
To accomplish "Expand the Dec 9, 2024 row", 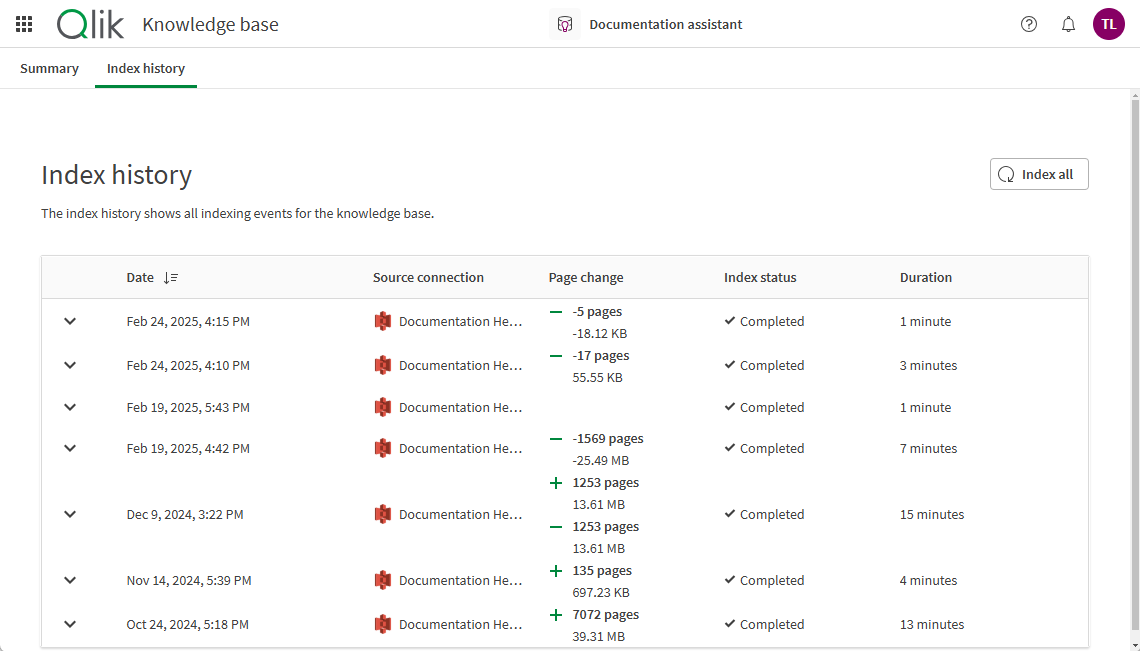I will (70, 514).
